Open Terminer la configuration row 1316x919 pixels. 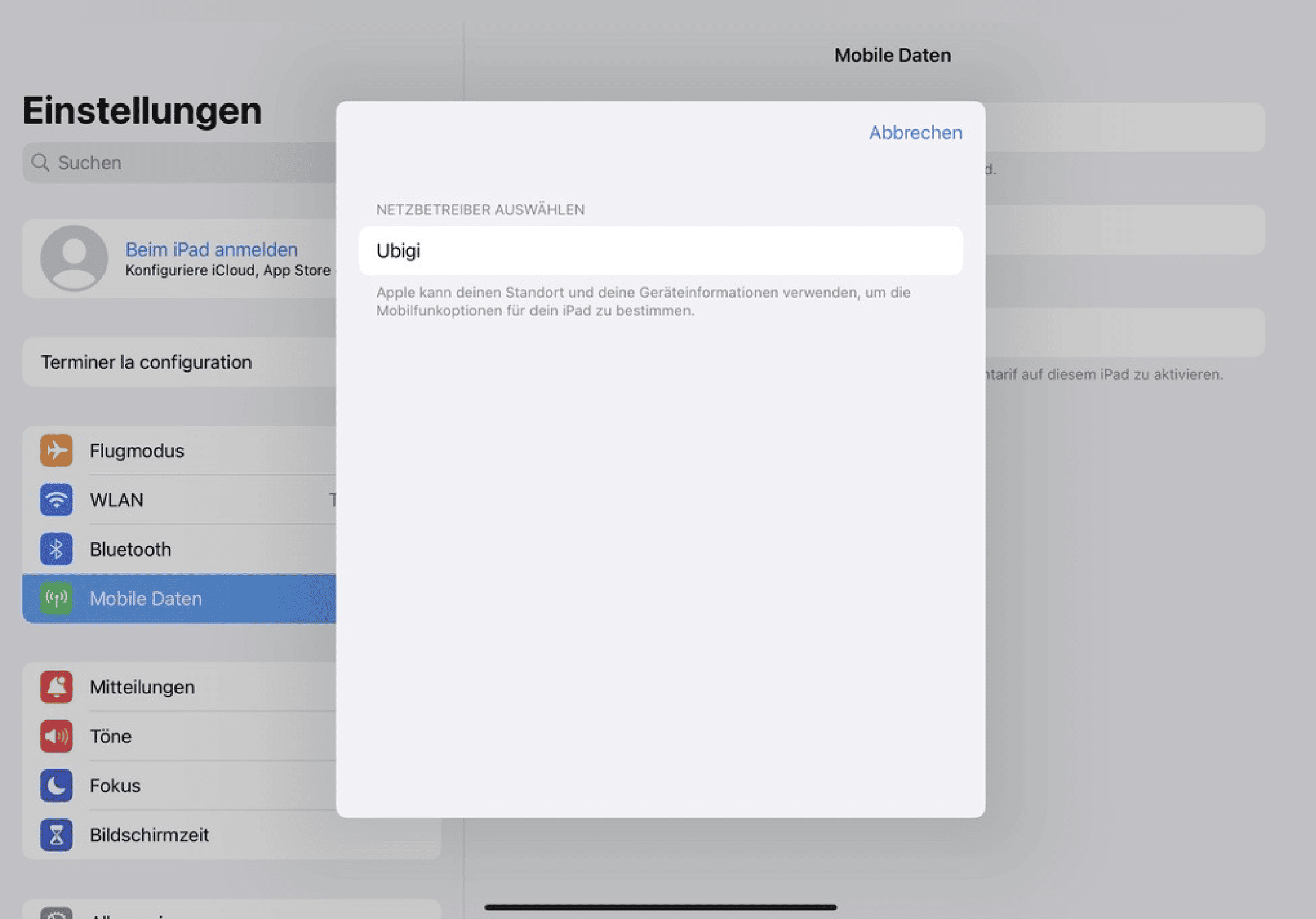point(179,362)
